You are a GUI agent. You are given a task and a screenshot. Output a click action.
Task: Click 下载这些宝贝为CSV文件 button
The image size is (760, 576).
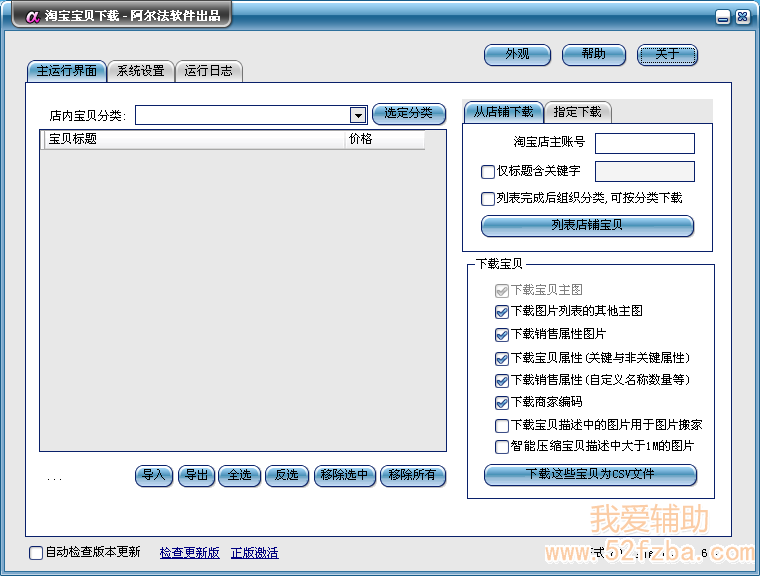(x=590, y=475)
